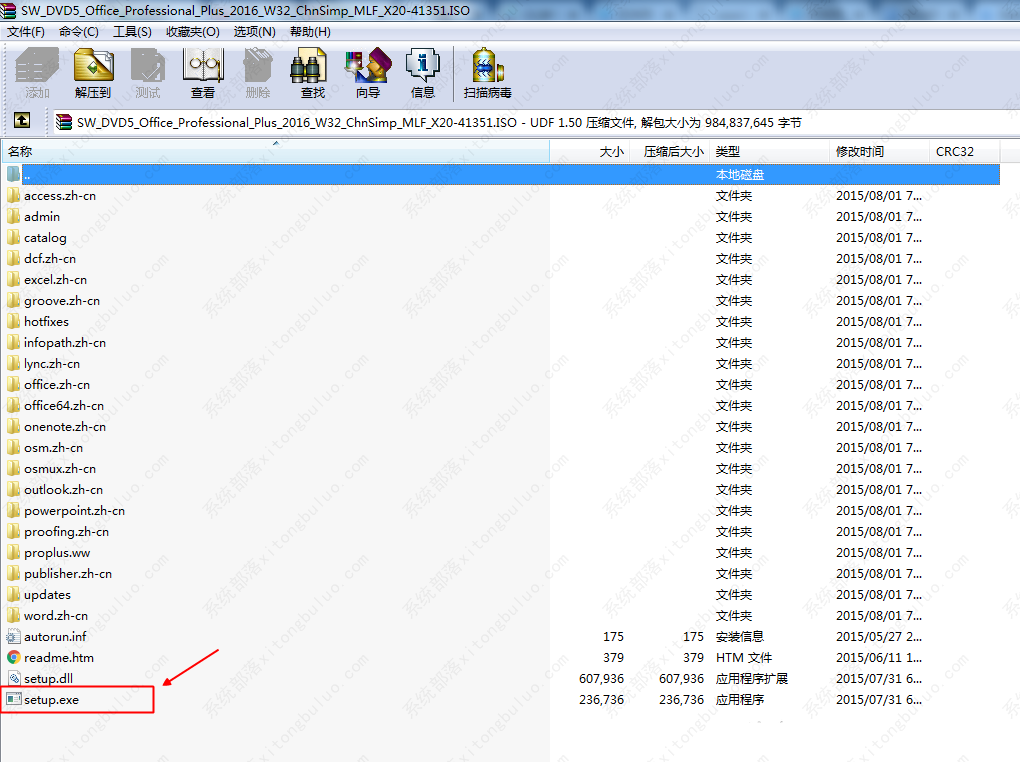Viewport: 1020px width, 762px height.
Task: Click the Test (测试) toolbar icon
Action: (148, 66)
